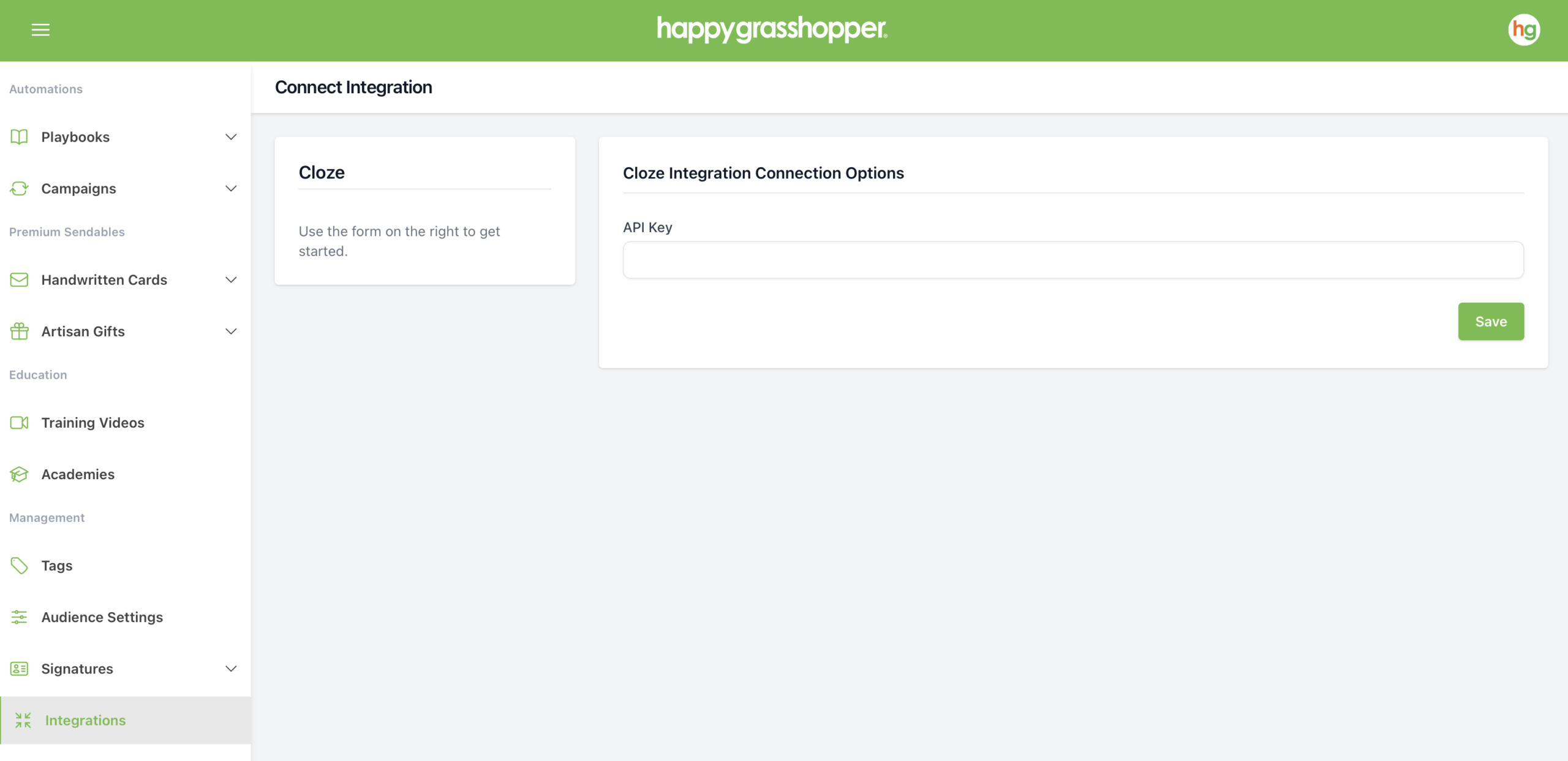Image resolution: width=1568 pixels, height=761 pixels.
Task: Expand the Playbooks chevron
Action: point(231,137)
